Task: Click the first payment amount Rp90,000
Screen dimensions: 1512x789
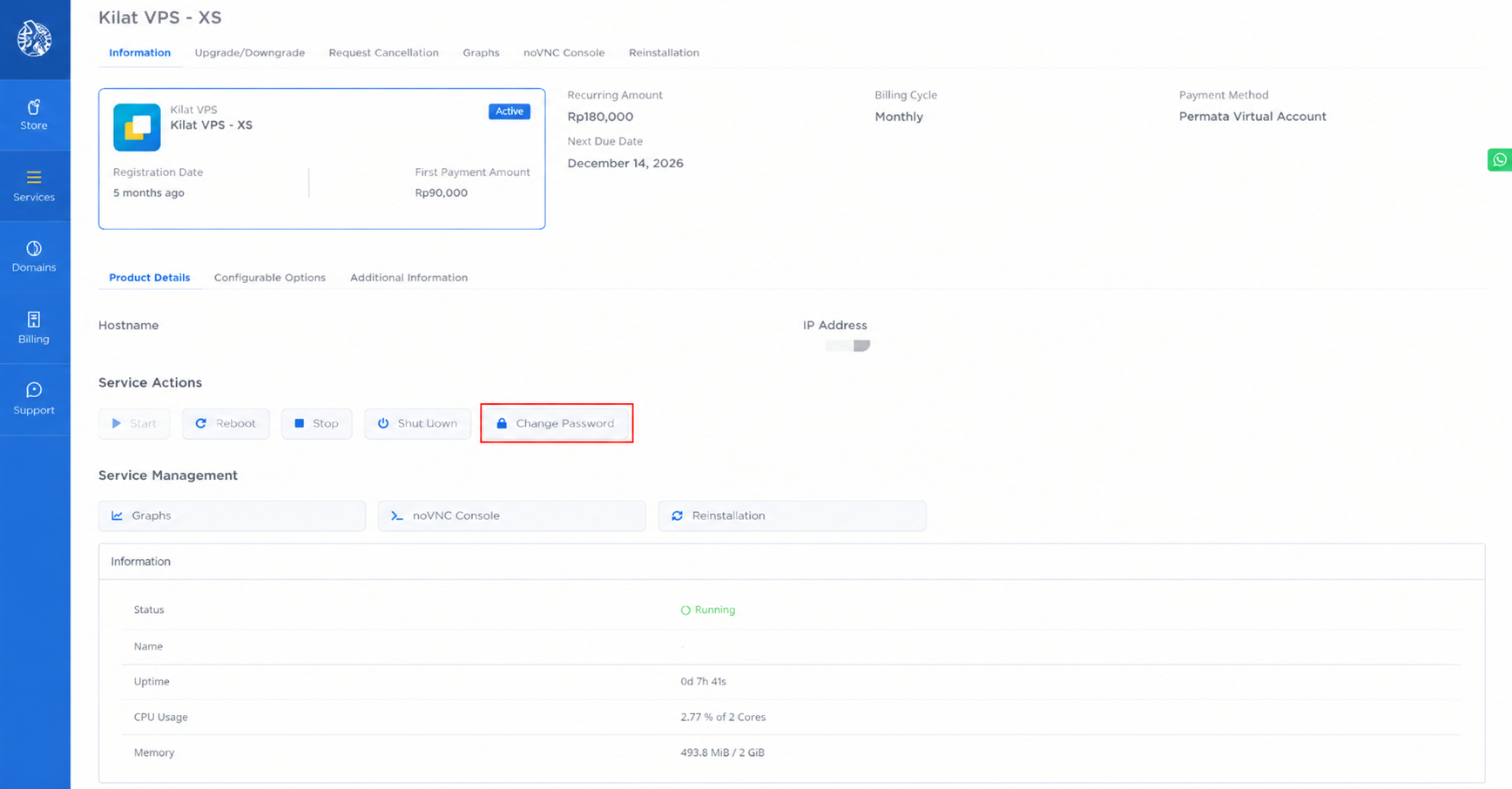Action: pyautogui.click(x=441, y=192)
